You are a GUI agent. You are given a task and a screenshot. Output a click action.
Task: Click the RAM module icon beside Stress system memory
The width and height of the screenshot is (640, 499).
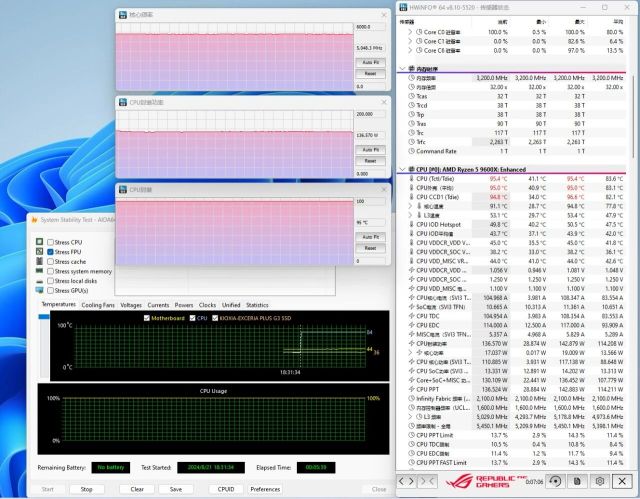click(40, 271)
